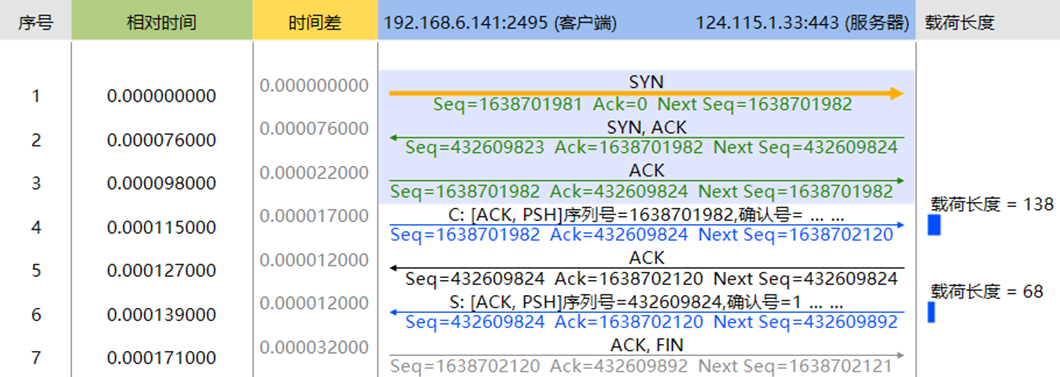Click sequence number 1 row
Image resolution: width=1060 pixels, height=377 pixels.
point(36,96)
